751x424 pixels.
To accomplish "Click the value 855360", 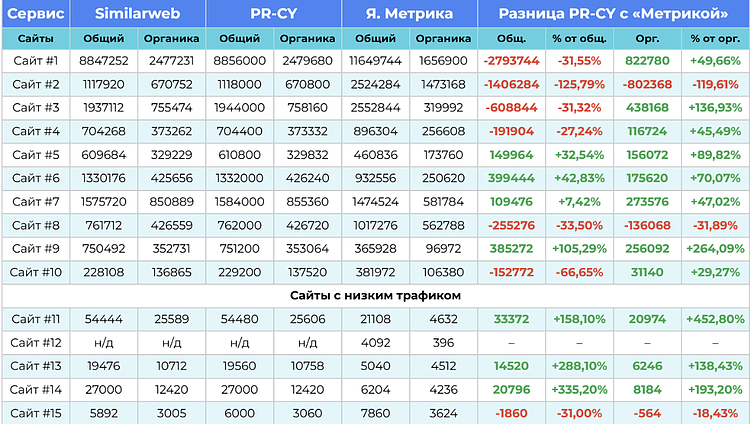I will tap(307, 202).
